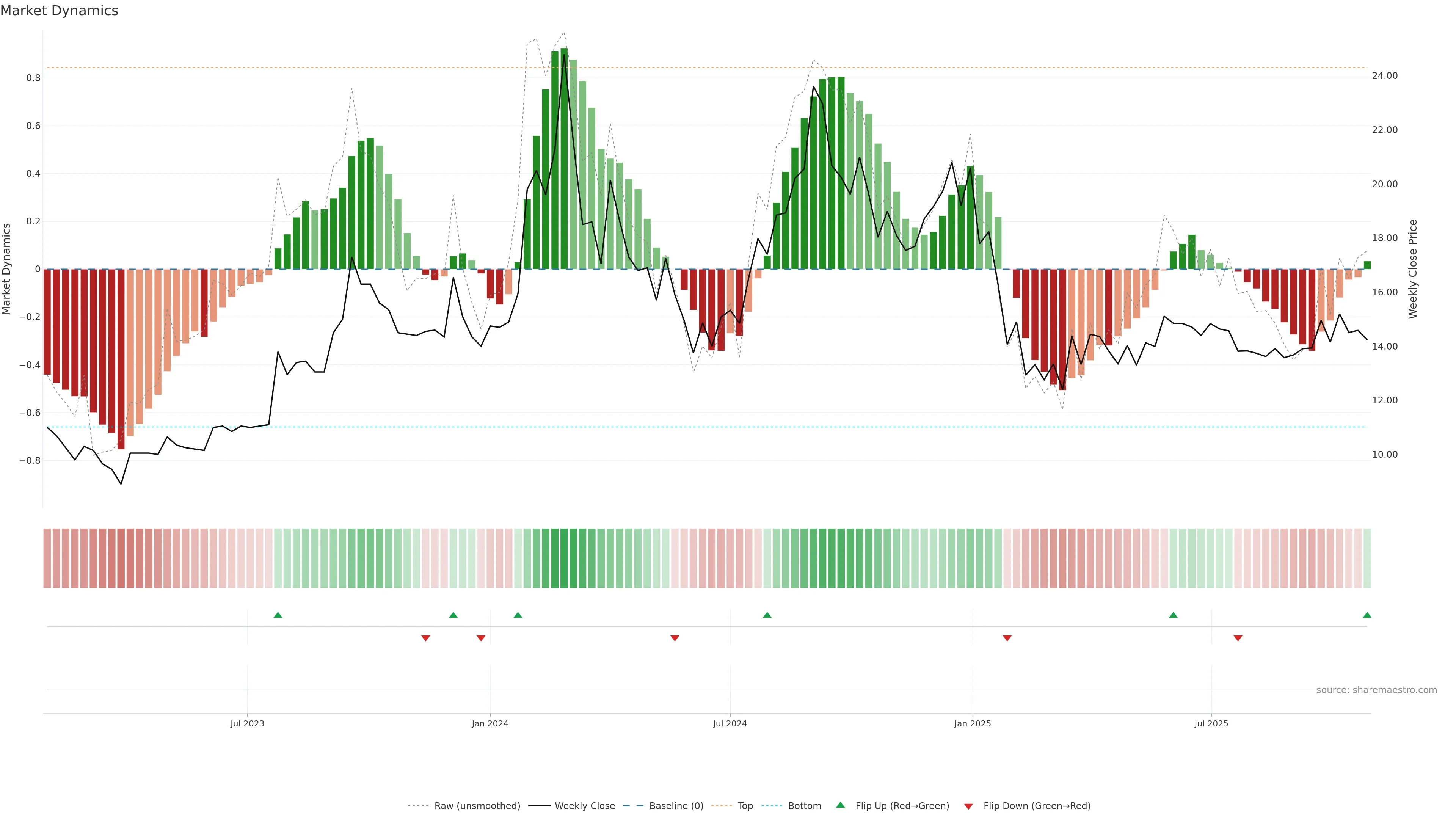
Task: Click the source: sharemaestro.com text
Action: coord(1376,690)
